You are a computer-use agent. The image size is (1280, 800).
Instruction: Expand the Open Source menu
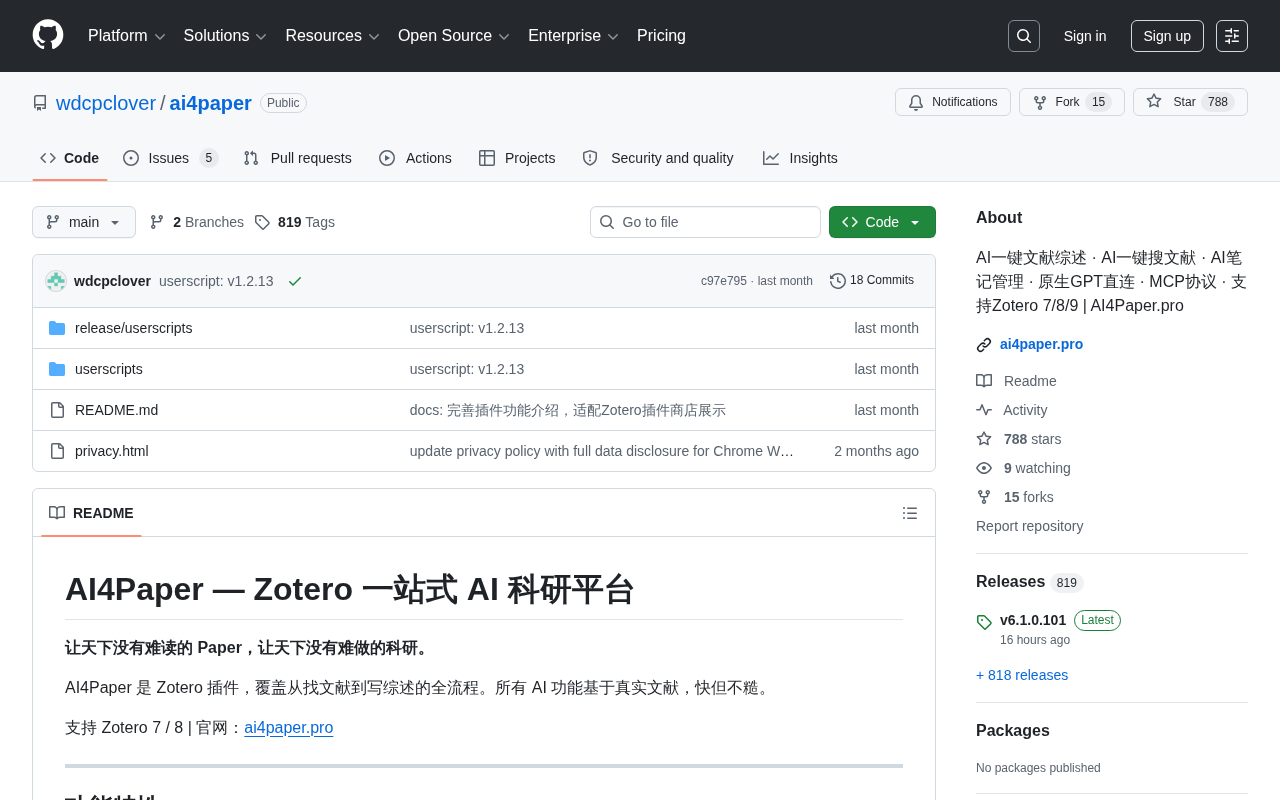pyautogui.click(x=454, y=36)
